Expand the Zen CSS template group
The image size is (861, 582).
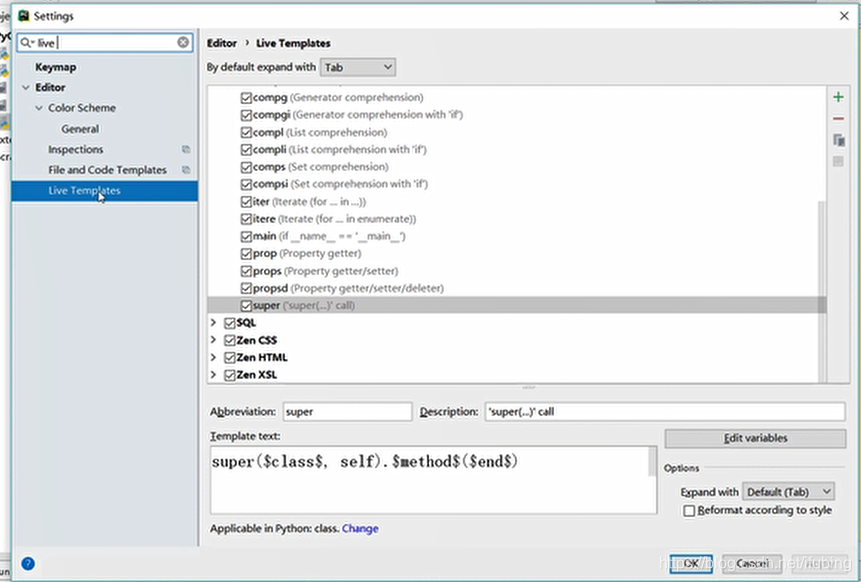214,340
